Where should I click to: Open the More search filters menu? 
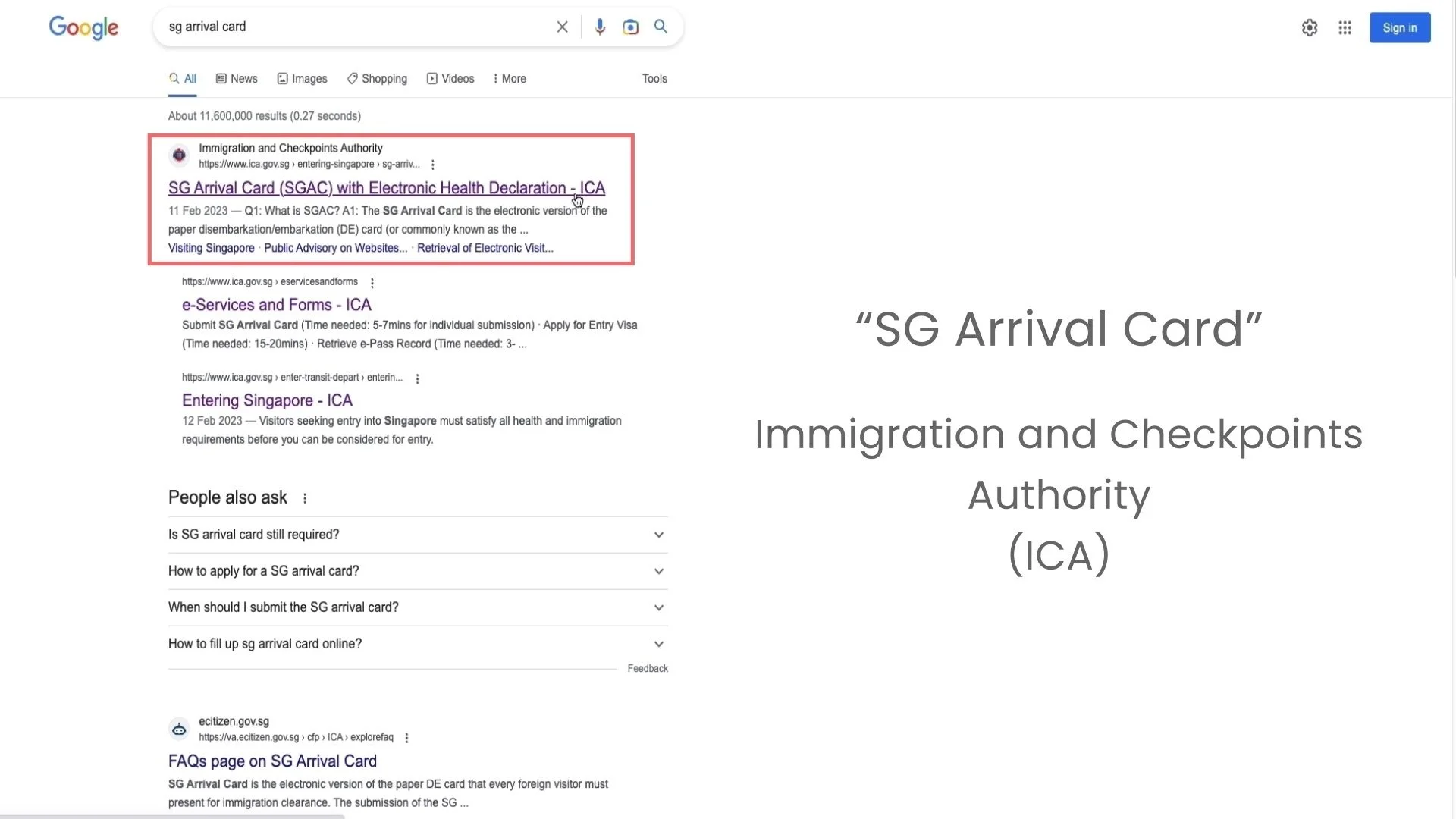(x=509, y=79)
